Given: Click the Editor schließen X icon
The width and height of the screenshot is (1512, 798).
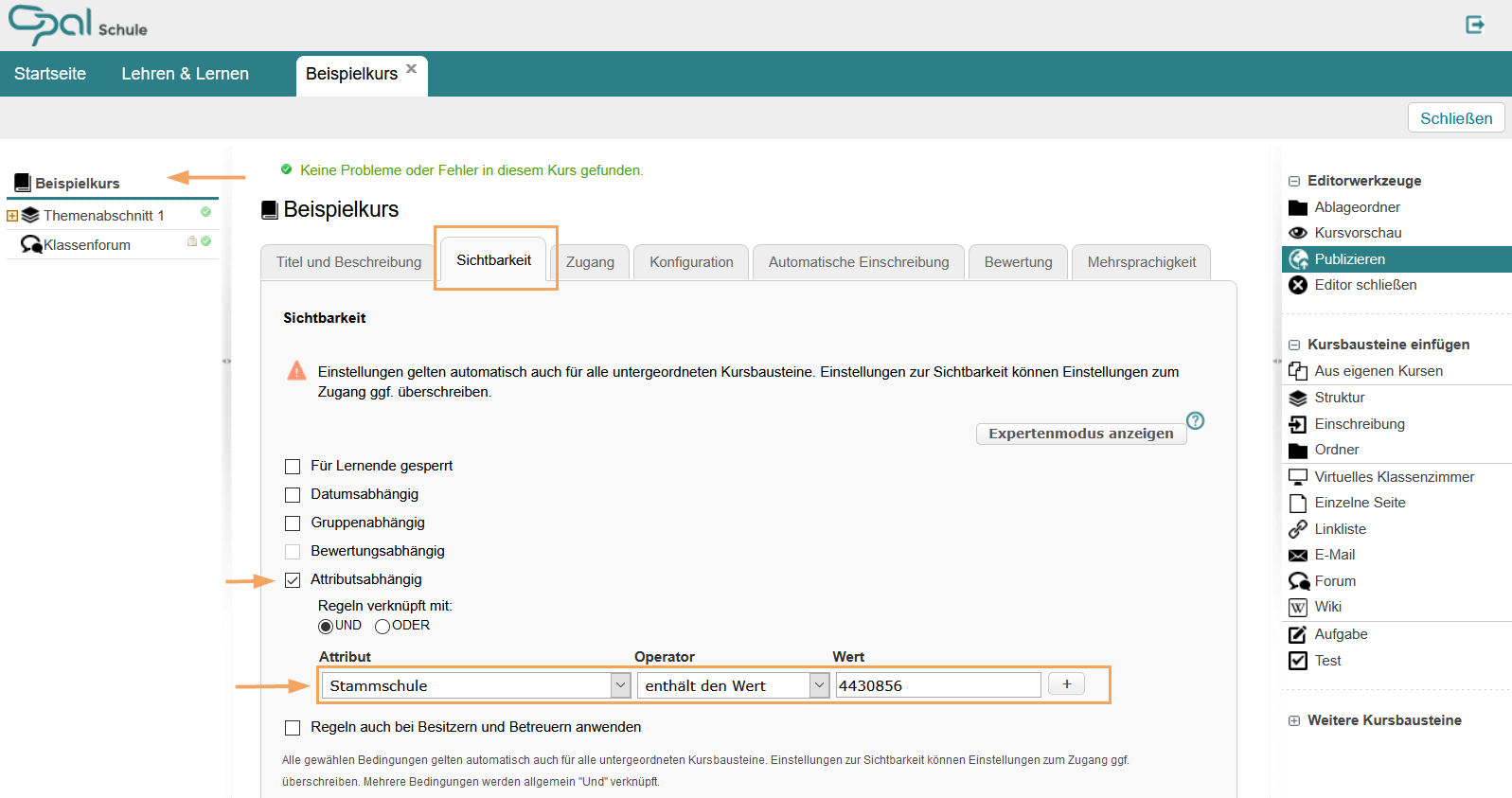Looking at the screenshot, I should pos(1298,285).
